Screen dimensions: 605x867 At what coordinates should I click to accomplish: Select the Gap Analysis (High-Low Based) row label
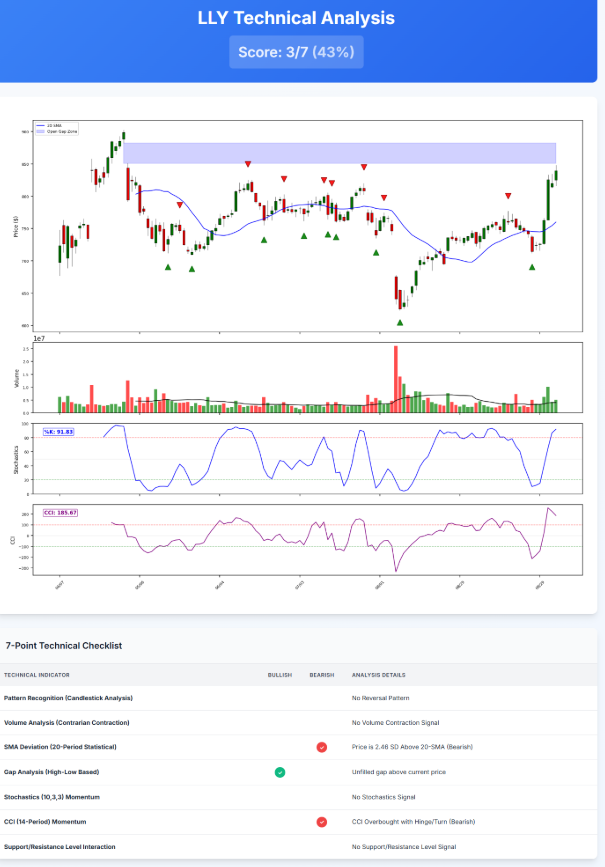click(51, 772)
